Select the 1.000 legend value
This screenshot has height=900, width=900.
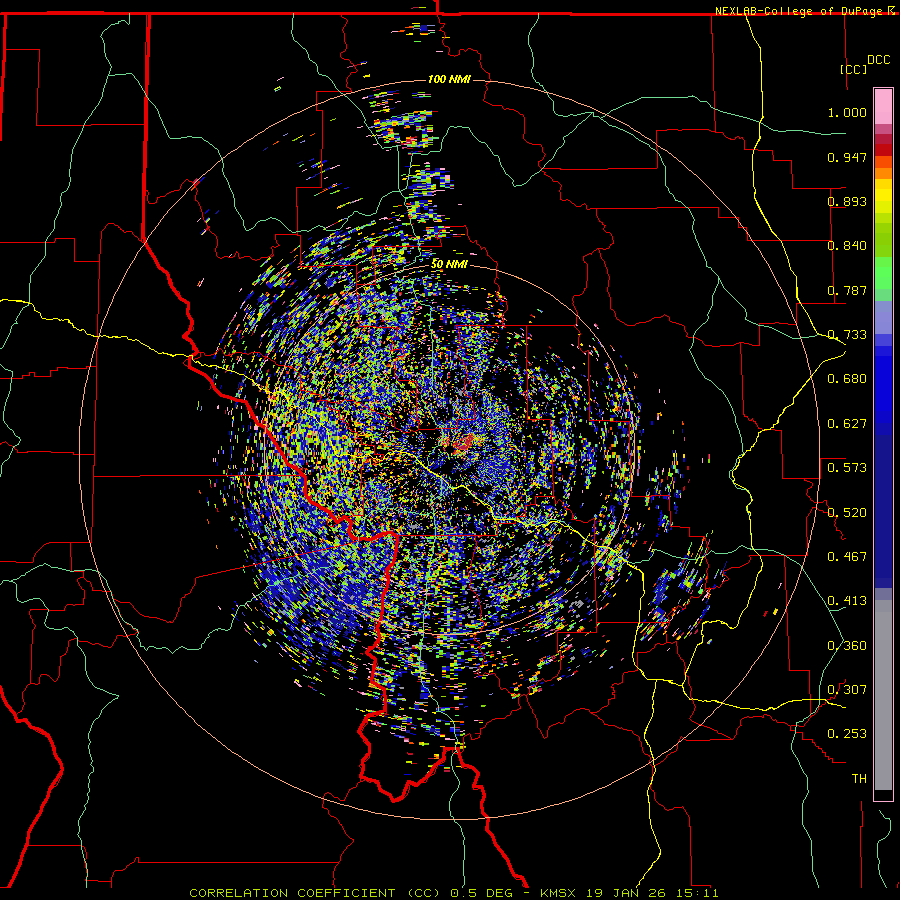pos(847,112)
